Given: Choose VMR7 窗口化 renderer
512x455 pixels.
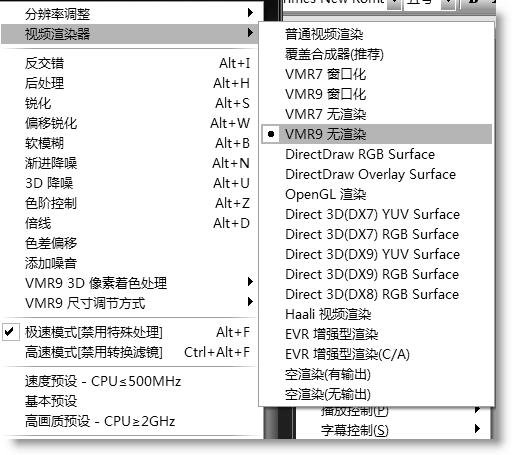Looking at the screenshot, I should [377, 74].
